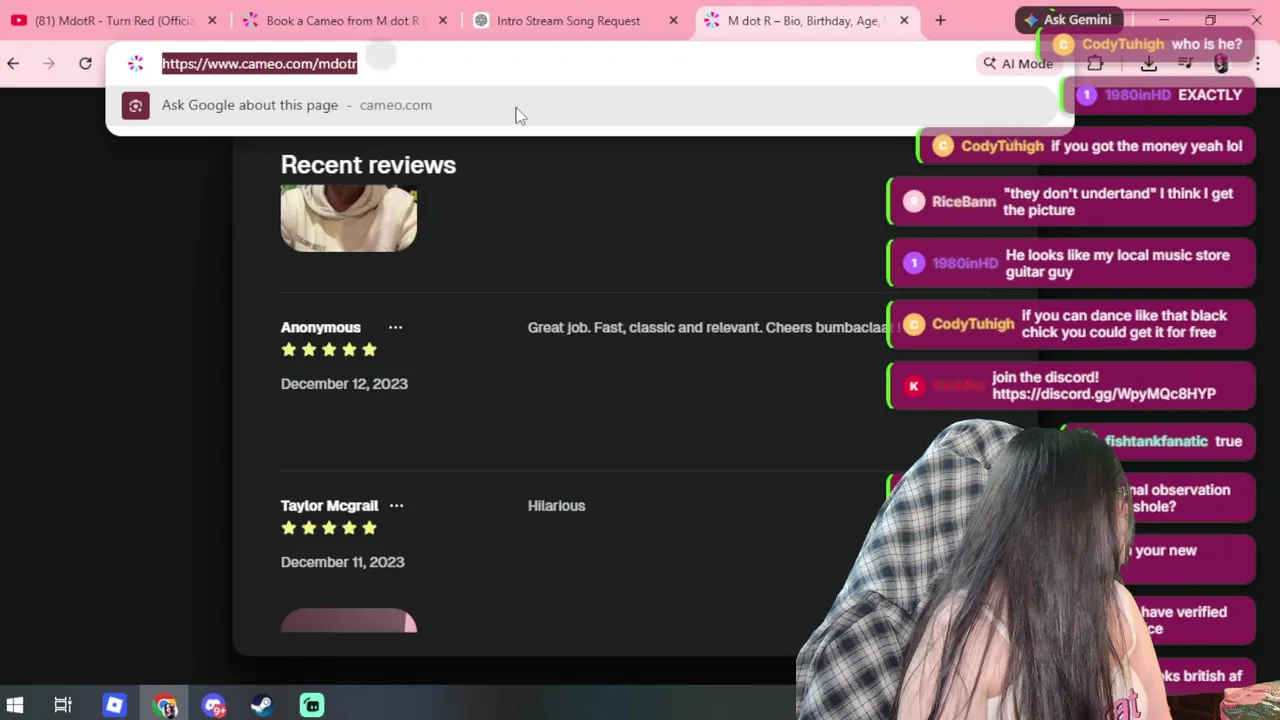Screen dimensions: 1280x720
Task: Close the Book a Cameo tab
Action: (x=443, y=20)
